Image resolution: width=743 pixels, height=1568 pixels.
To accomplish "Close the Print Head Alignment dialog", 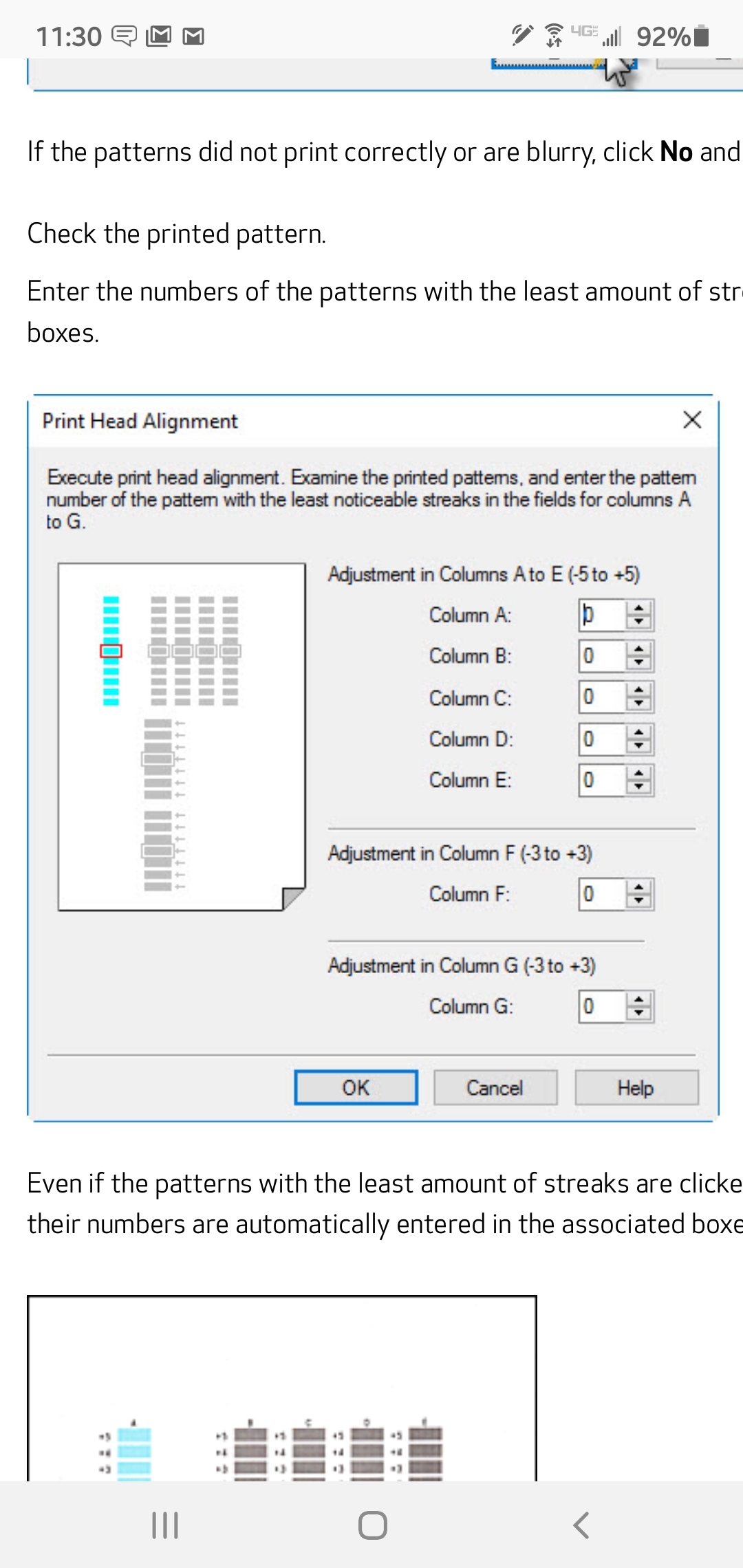I will tap(692, 420).
